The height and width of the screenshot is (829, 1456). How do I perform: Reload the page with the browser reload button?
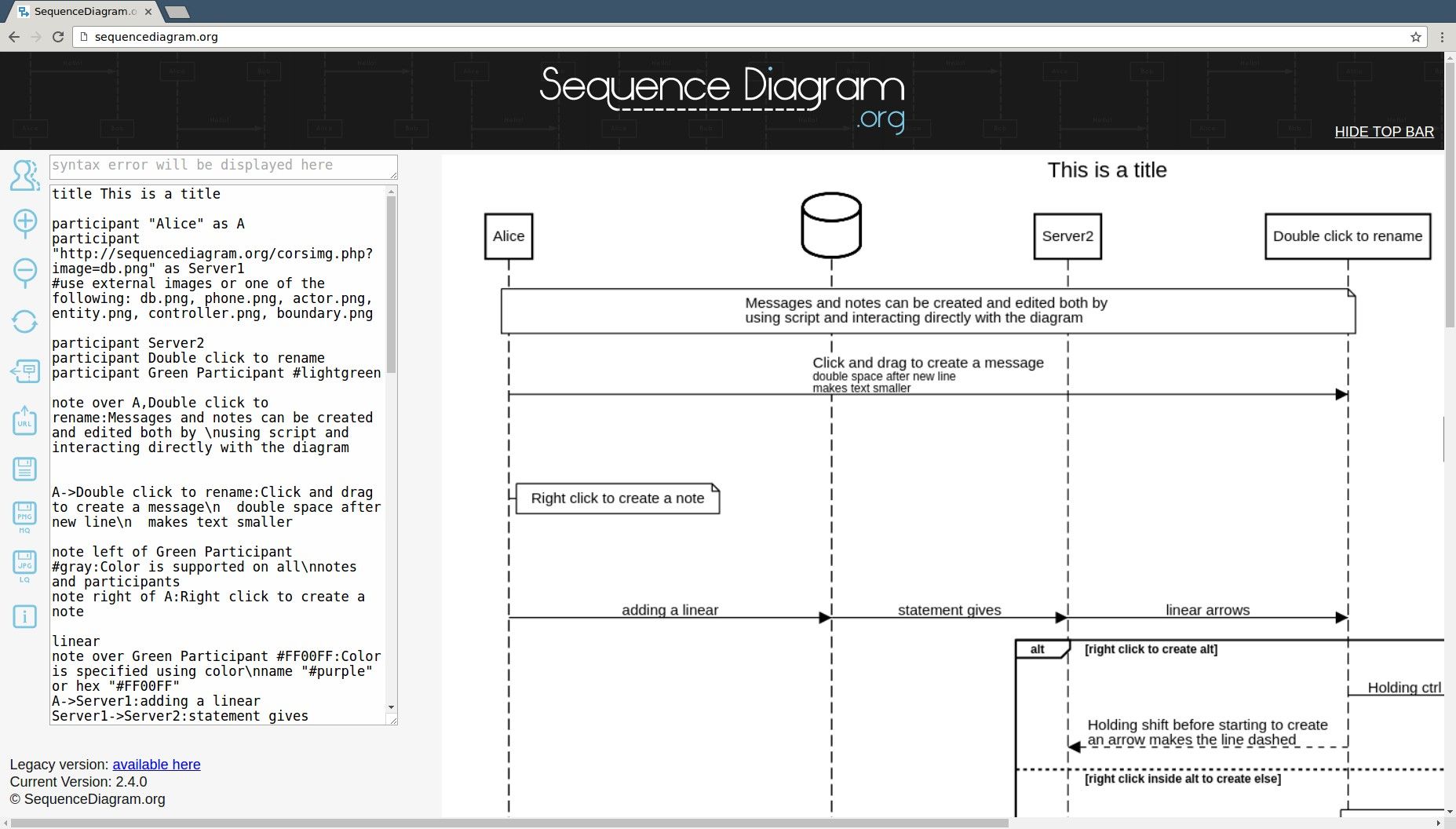[x=57, y=37]
